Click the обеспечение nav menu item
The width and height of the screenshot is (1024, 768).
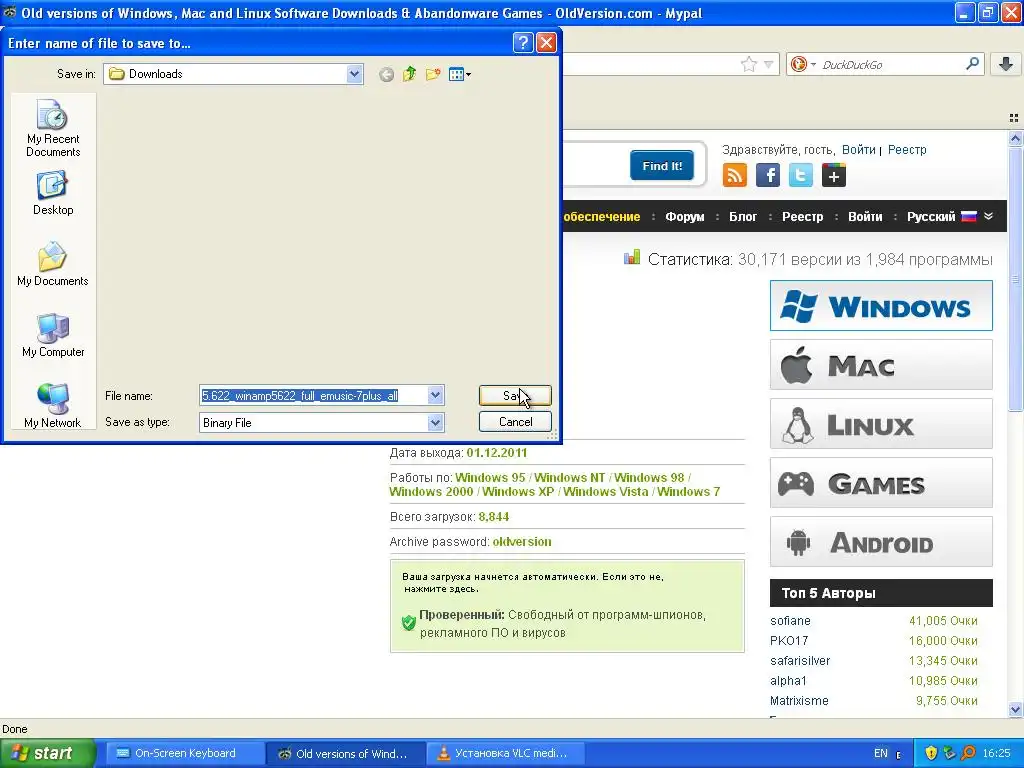tap(601, 217)
